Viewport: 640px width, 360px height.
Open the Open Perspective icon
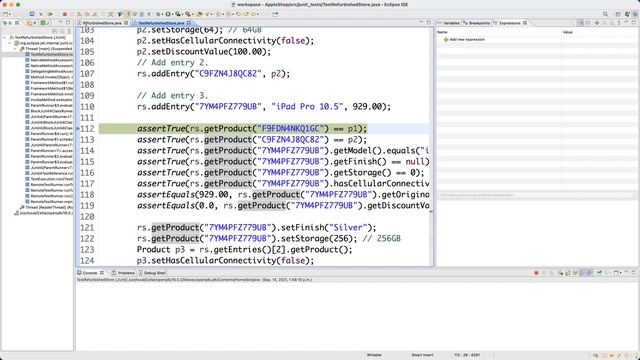coord(618,14)
